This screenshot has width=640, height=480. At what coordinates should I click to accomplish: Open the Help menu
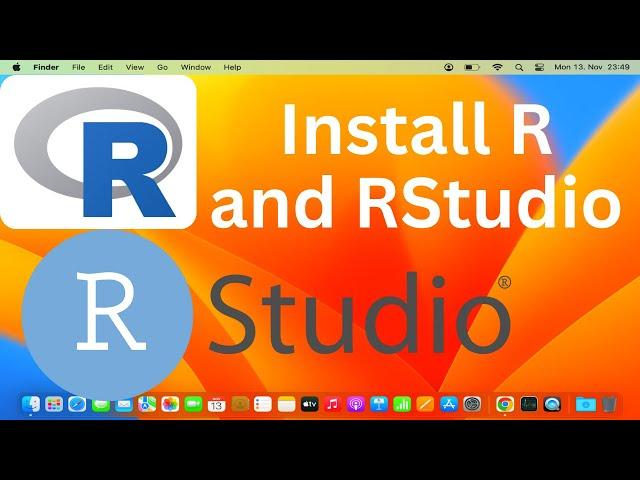click(232, 67)
